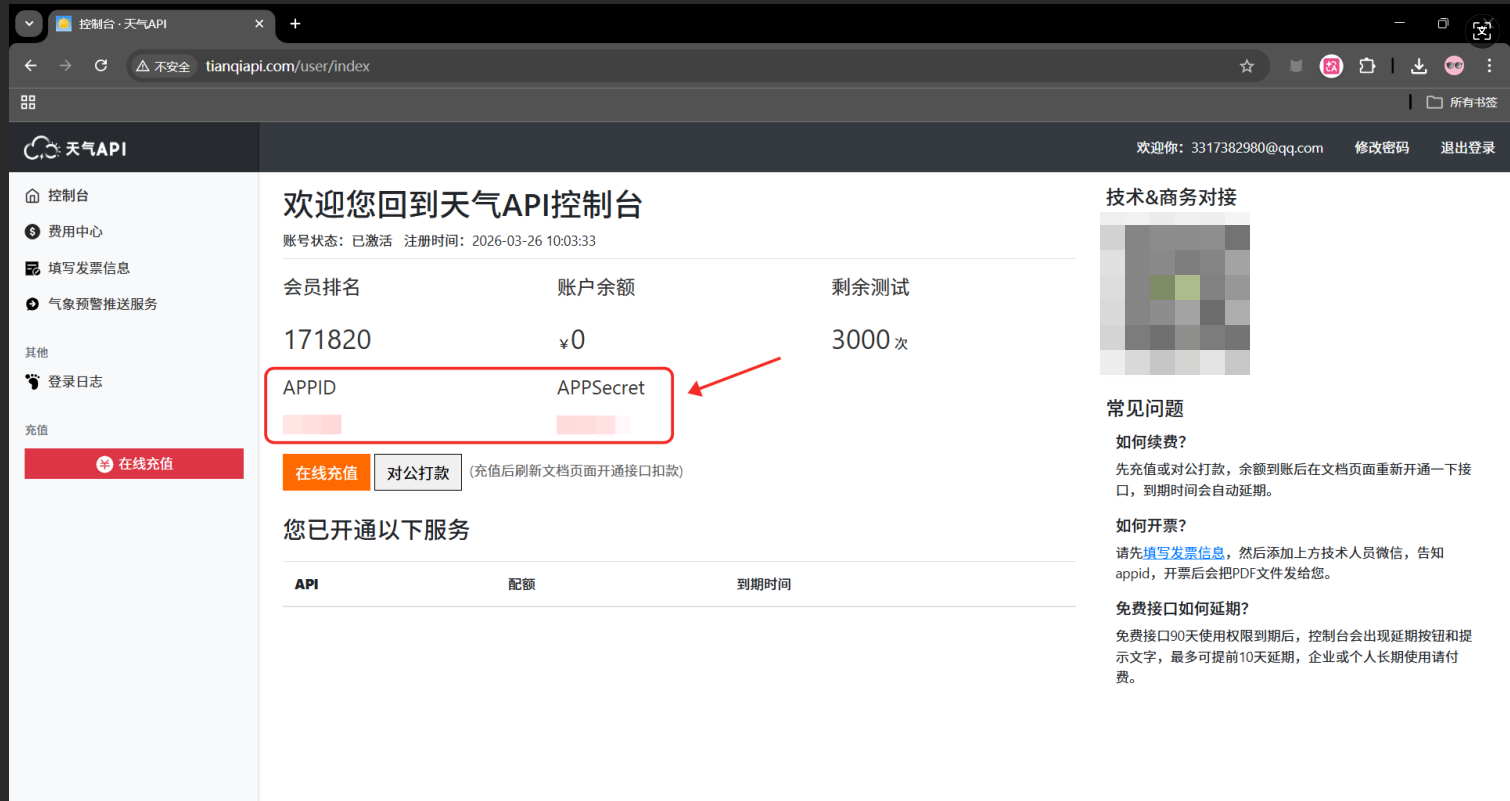Click the 天气API cloud logo
This screenshot has width=1510, height=801.
pyautogui.click(x=76, y=148)
